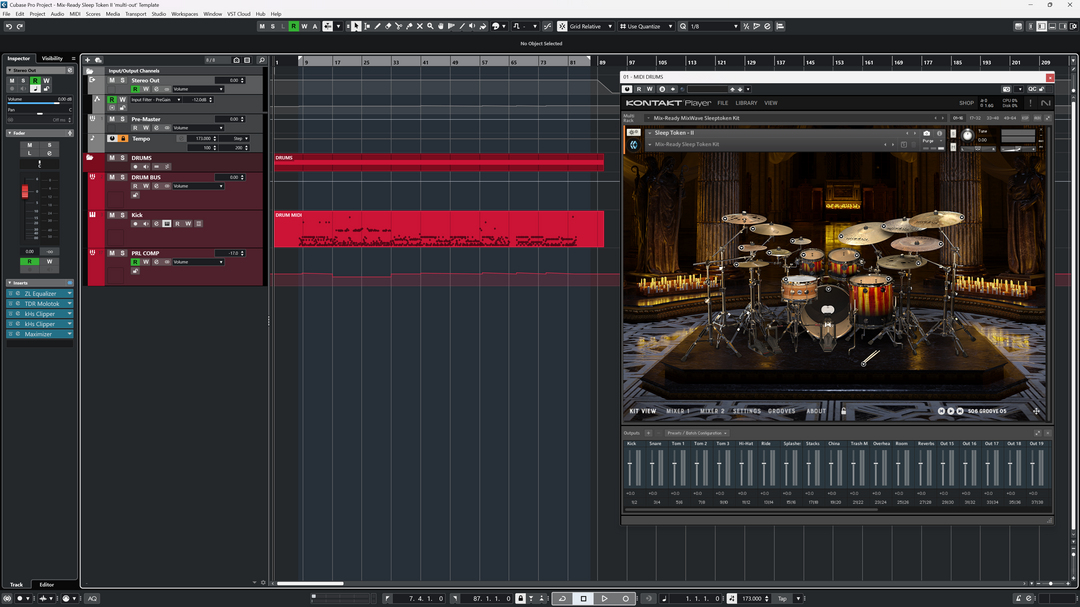Click the Kontakt groove play button
Image resolution: width=1080 pixels, height=607 pixels.
[951, 411]
